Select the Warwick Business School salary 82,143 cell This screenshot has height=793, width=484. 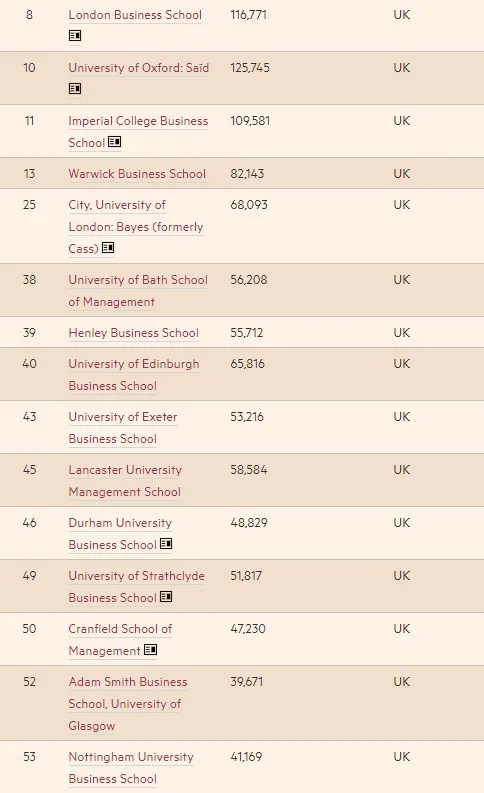click(x=247, y=174)
